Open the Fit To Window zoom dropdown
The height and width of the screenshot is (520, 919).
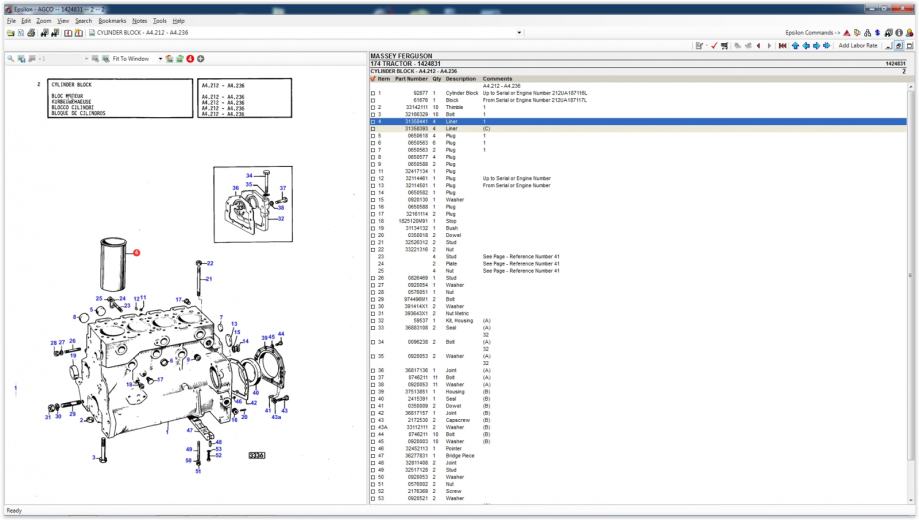point(160,59)
